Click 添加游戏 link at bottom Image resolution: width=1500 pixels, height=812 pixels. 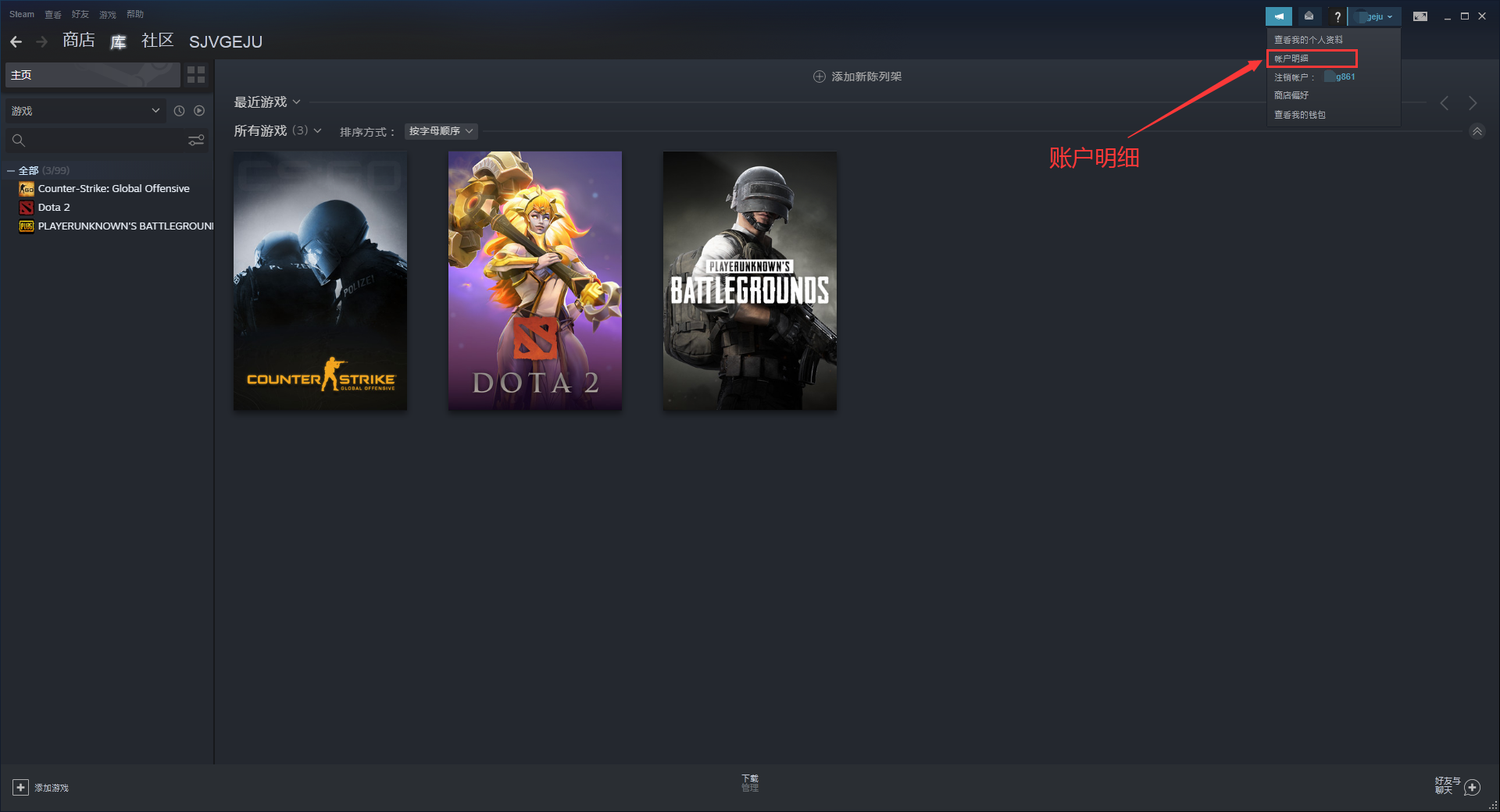coord(52,788)
